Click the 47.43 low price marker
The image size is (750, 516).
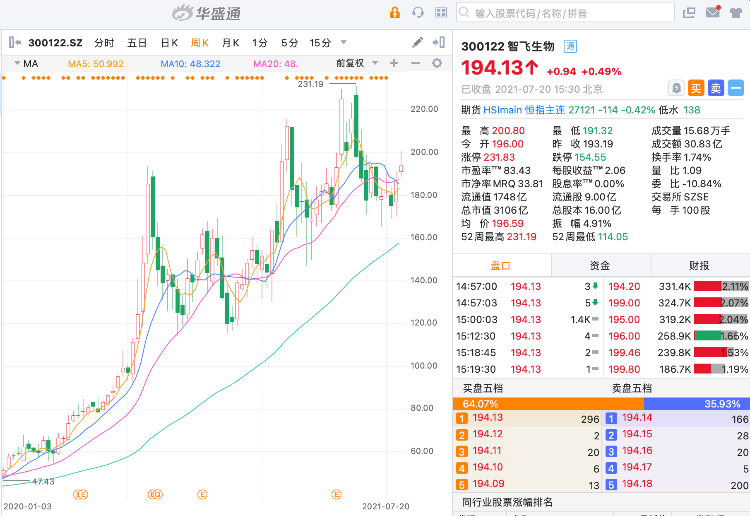click(43, 482)
